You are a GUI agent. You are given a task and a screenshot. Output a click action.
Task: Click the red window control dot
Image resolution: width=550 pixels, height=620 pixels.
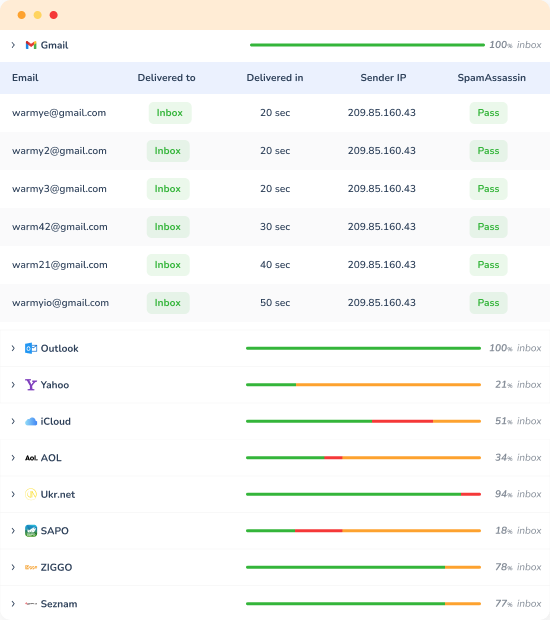pyautogui.click(x=54, y=15)
